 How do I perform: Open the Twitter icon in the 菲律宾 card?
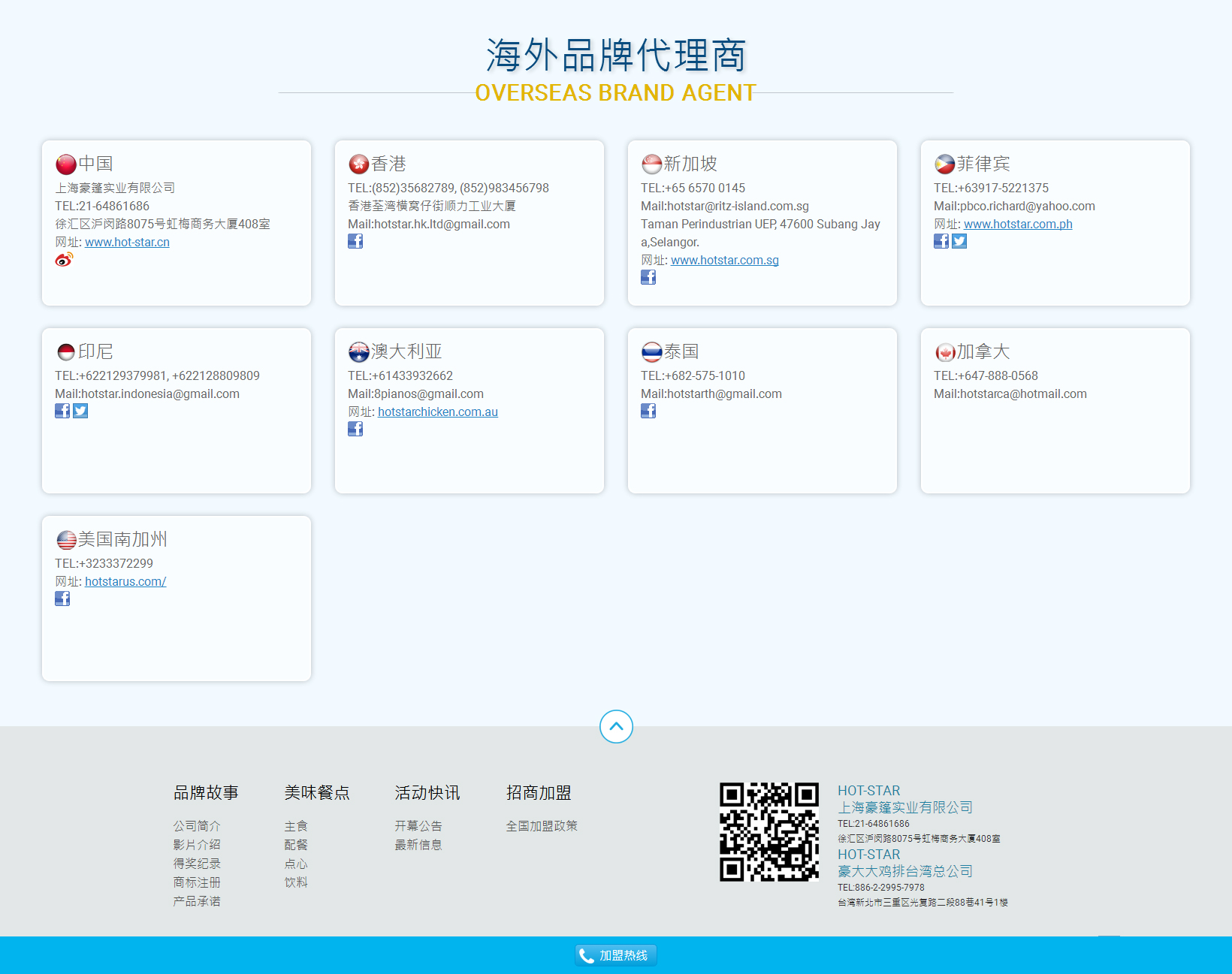pyautogui.click(x=959, y=241)
